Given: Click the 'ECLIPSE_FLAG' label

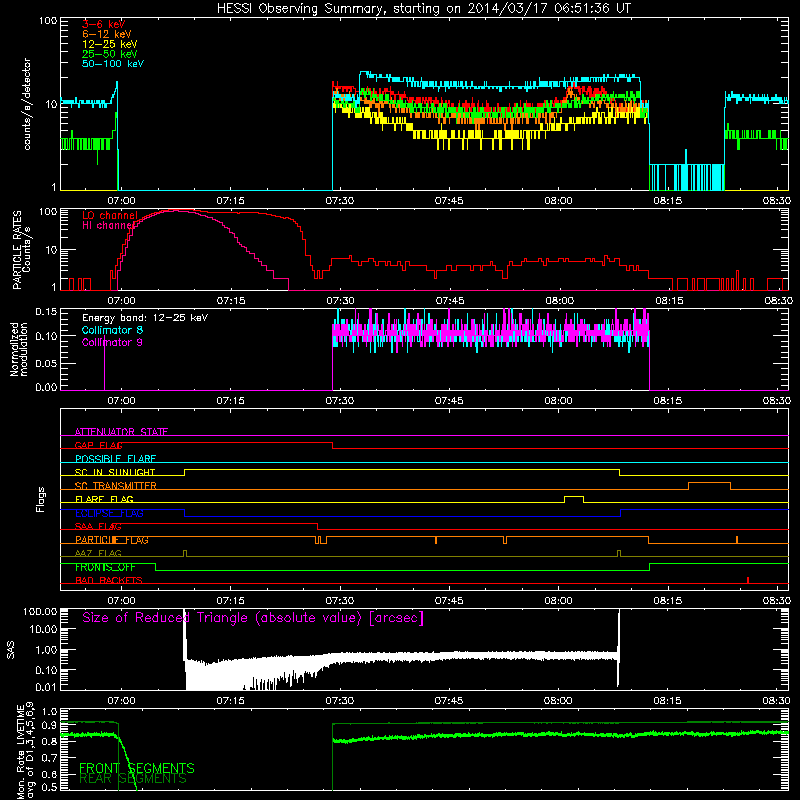Looking at the screenshot, I should click(109, 513).
